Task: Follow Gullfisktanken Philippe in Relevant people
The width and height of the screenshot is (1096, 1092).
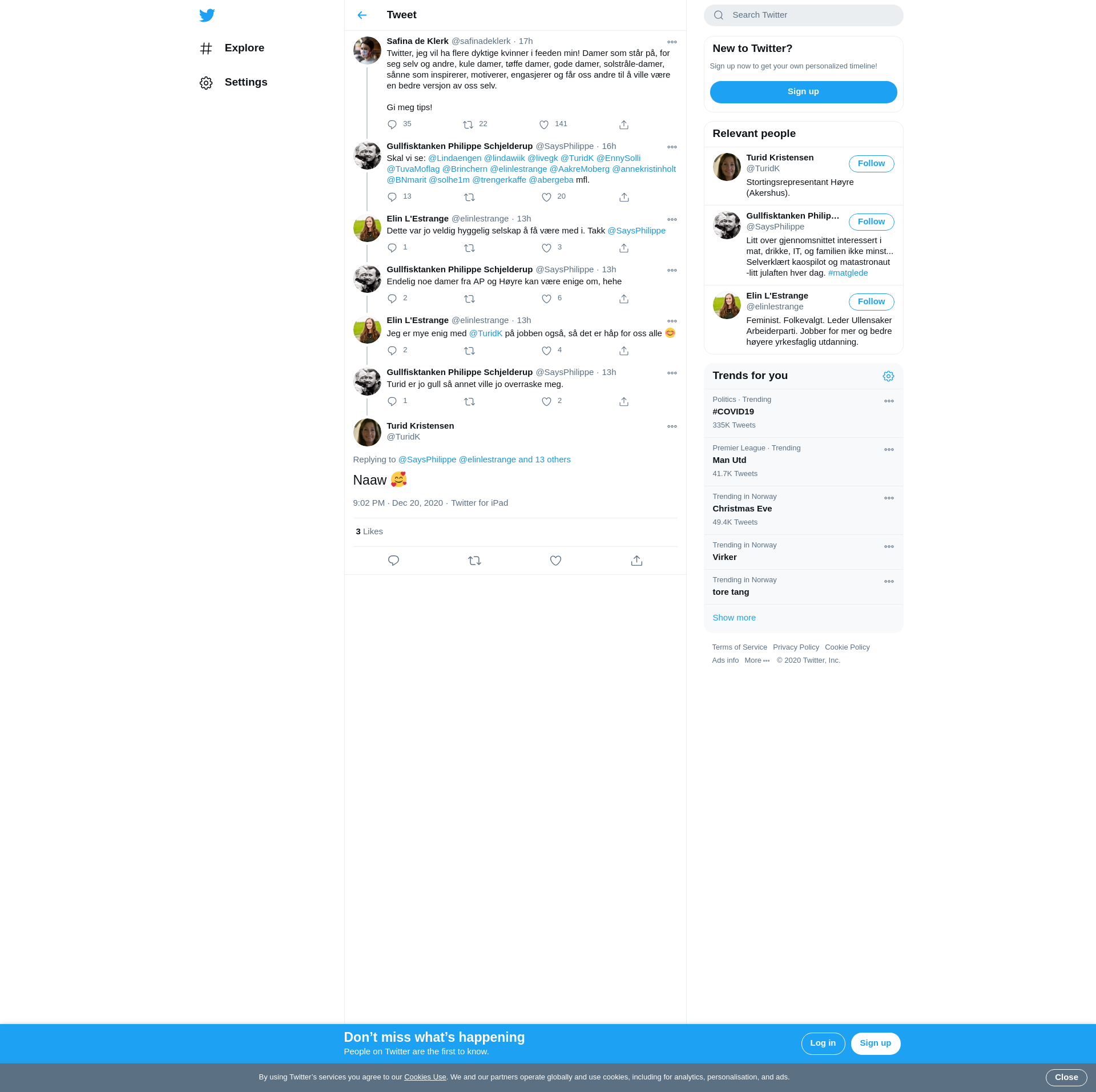Action: coord(871,222)
